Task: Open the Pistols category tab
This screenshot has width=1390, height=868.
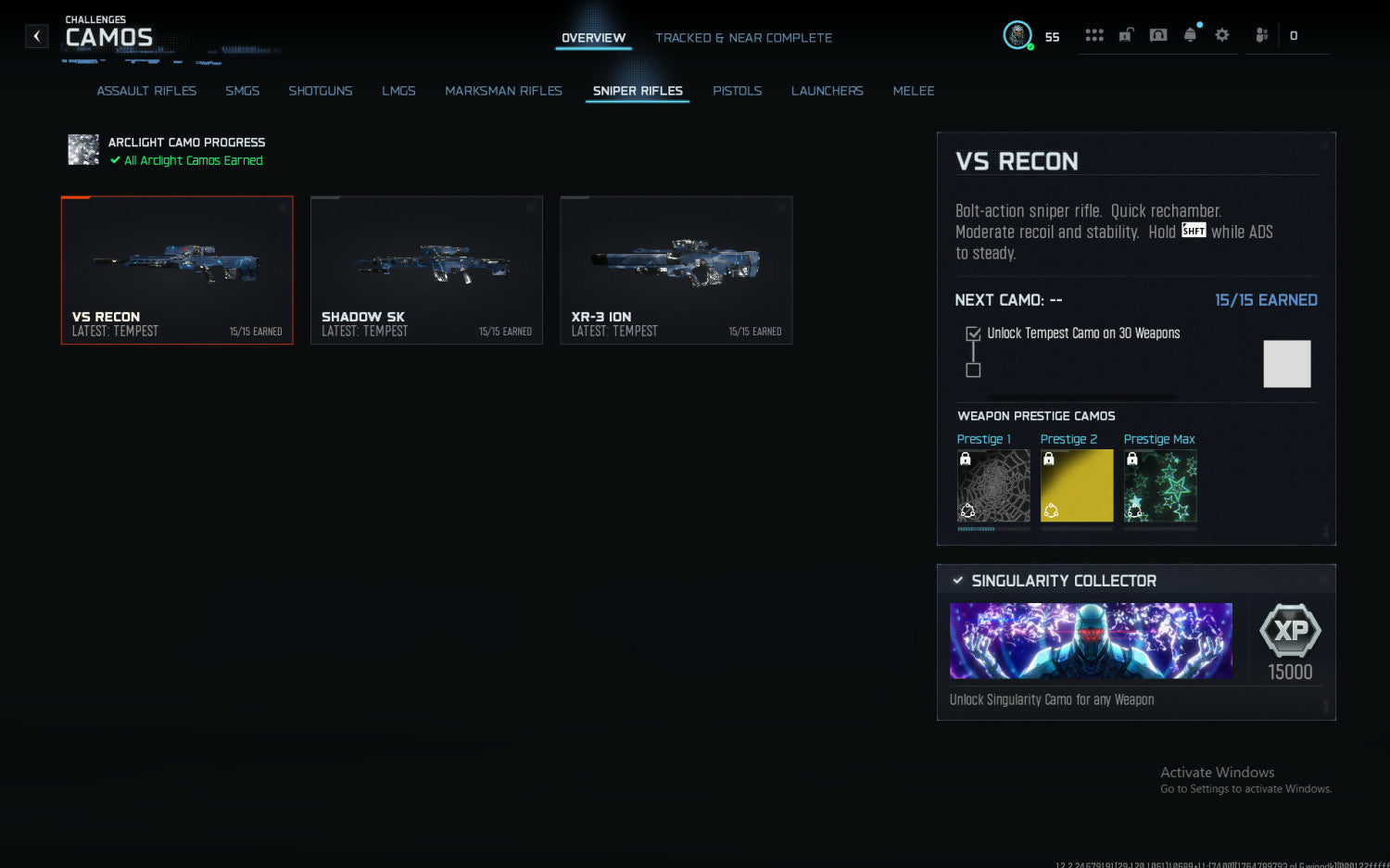Action: [x=737, y=91]
